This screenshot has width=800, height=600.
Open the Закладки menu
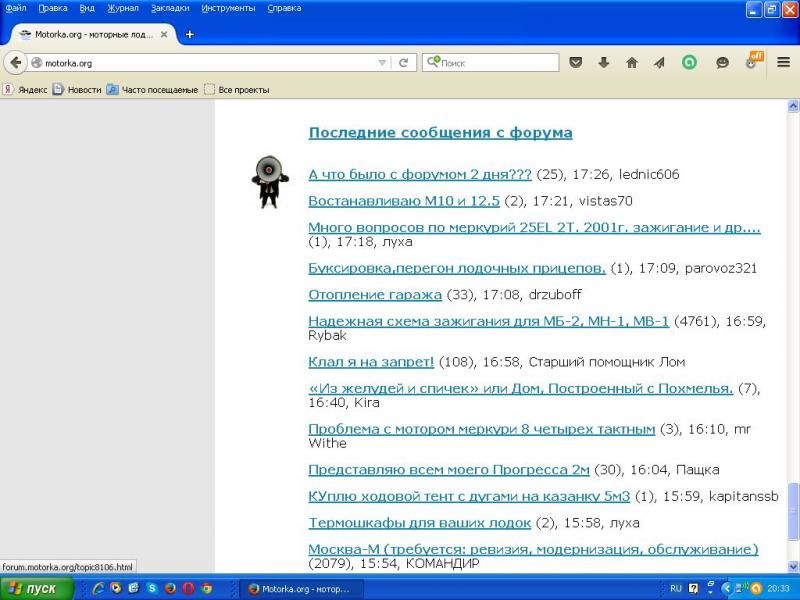(169, 8)
